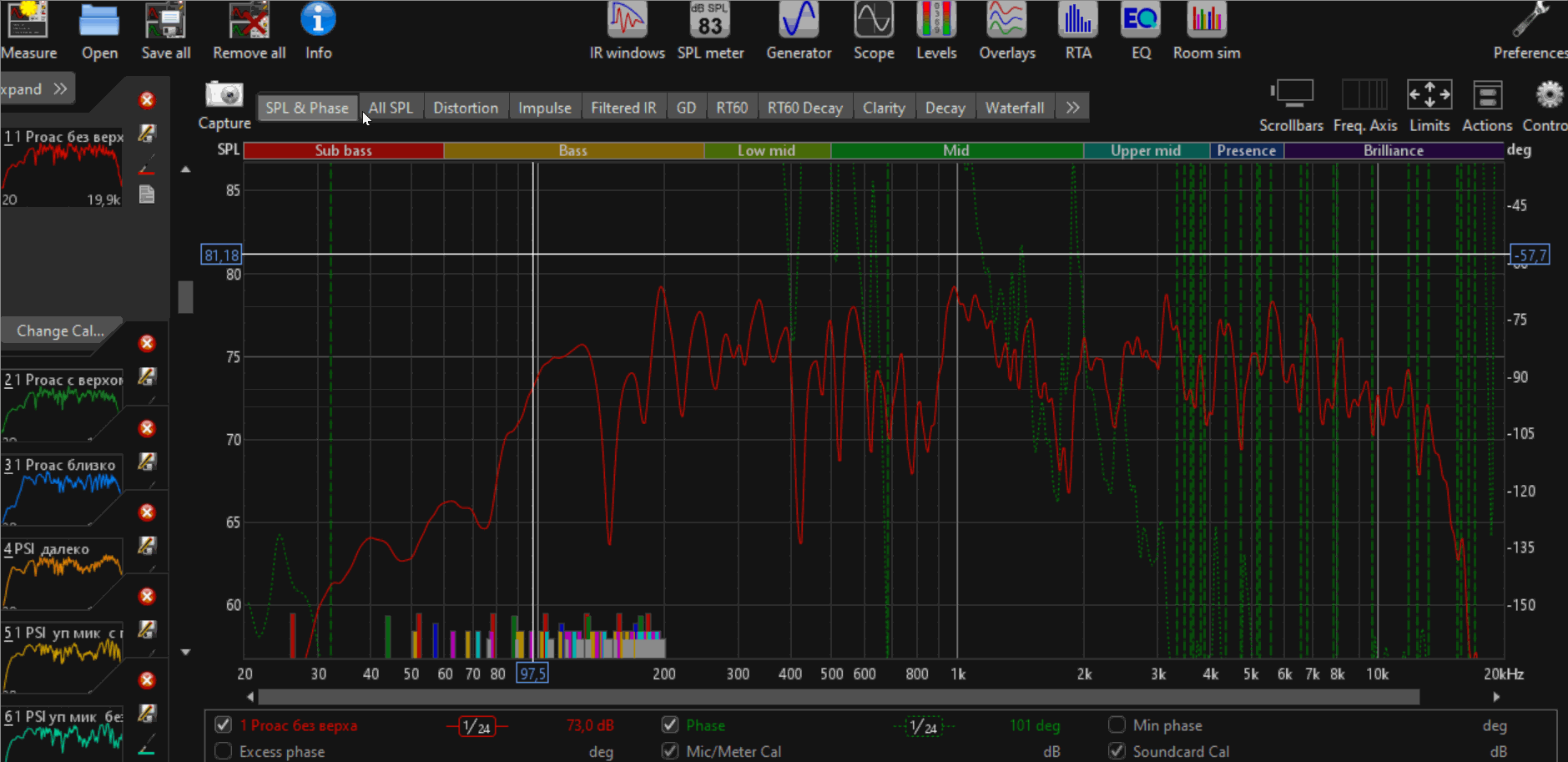Select the SPL & Phase graph button

point(307,108)
